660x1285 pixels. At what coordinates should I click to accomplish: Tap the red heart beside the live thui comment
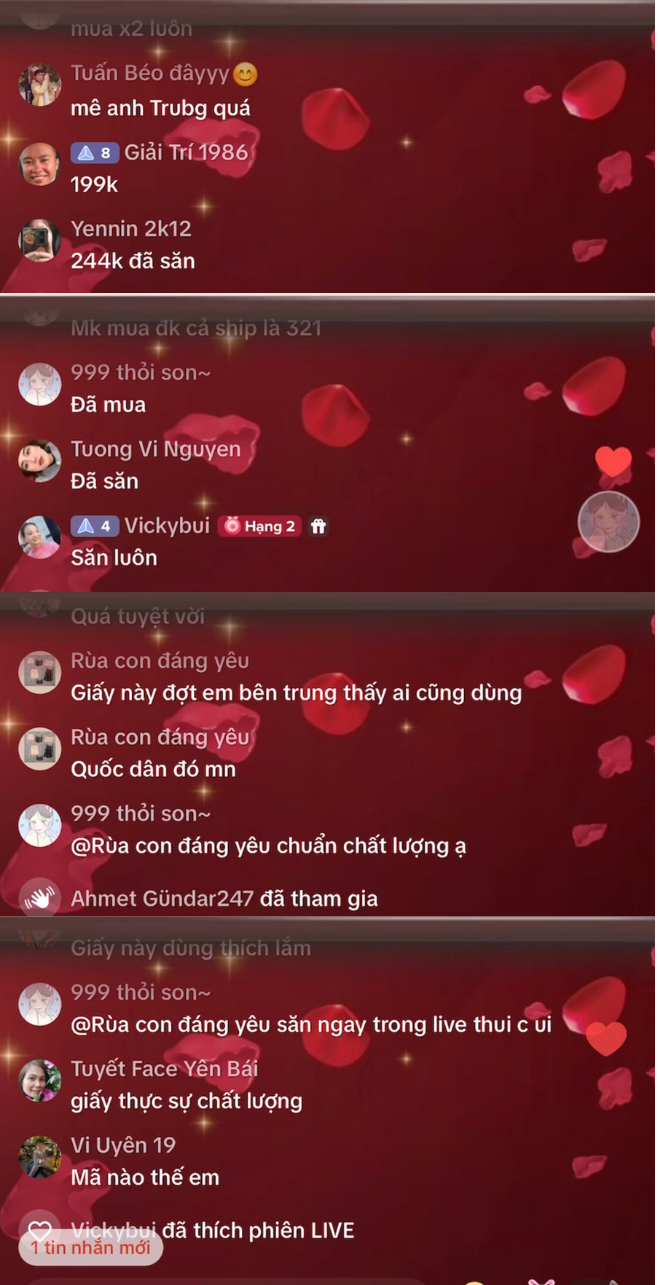click(x=606, y=1039)
